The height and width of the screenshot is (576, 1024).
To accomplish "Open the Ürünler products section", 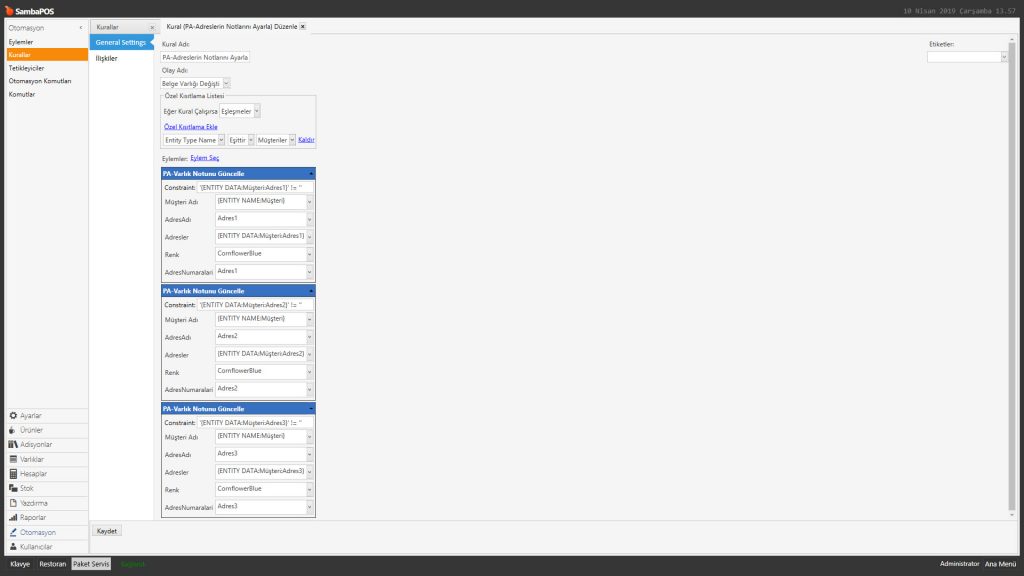I will [32, 430].
